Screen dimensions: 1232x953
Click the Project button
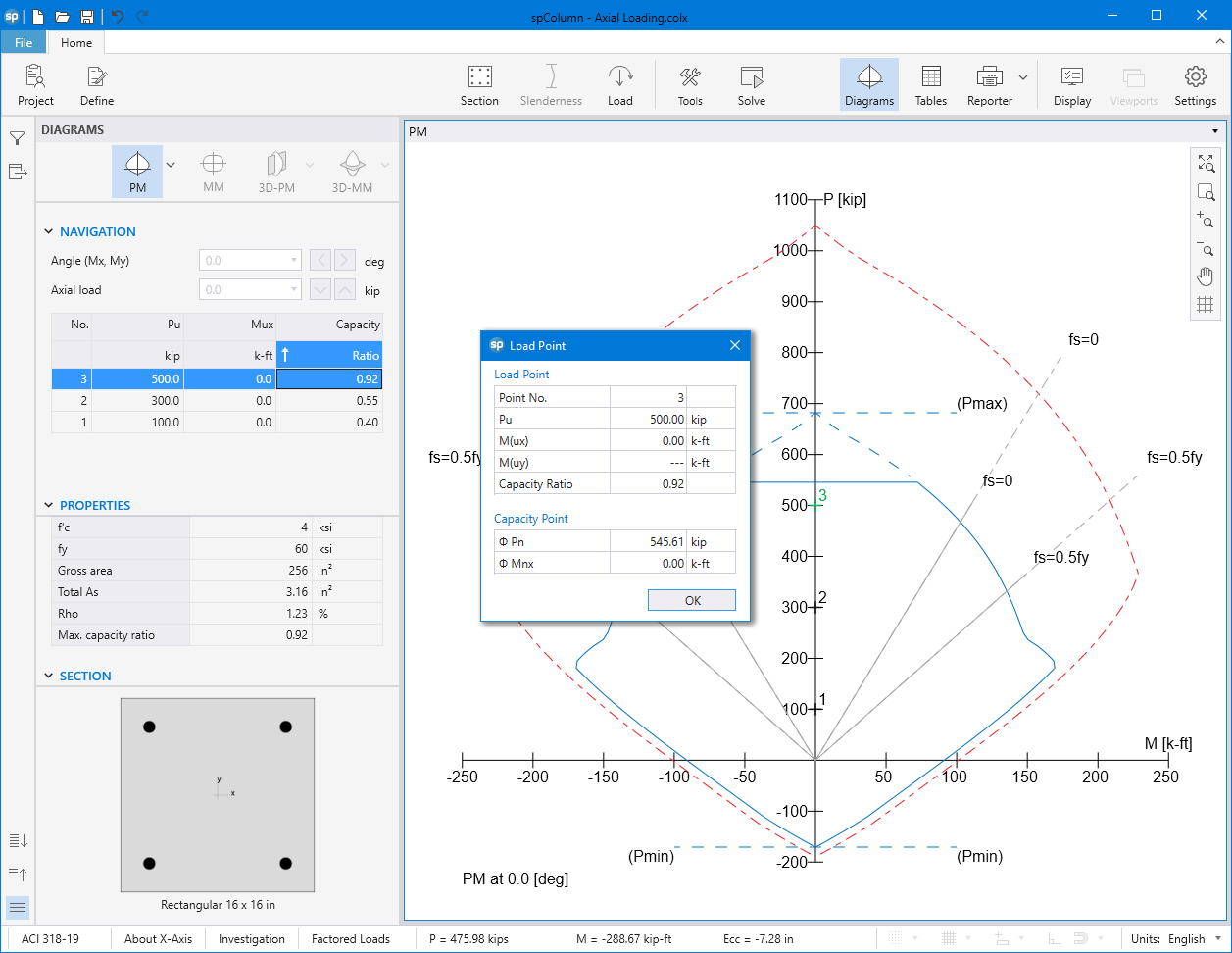(x=35, y=85)
